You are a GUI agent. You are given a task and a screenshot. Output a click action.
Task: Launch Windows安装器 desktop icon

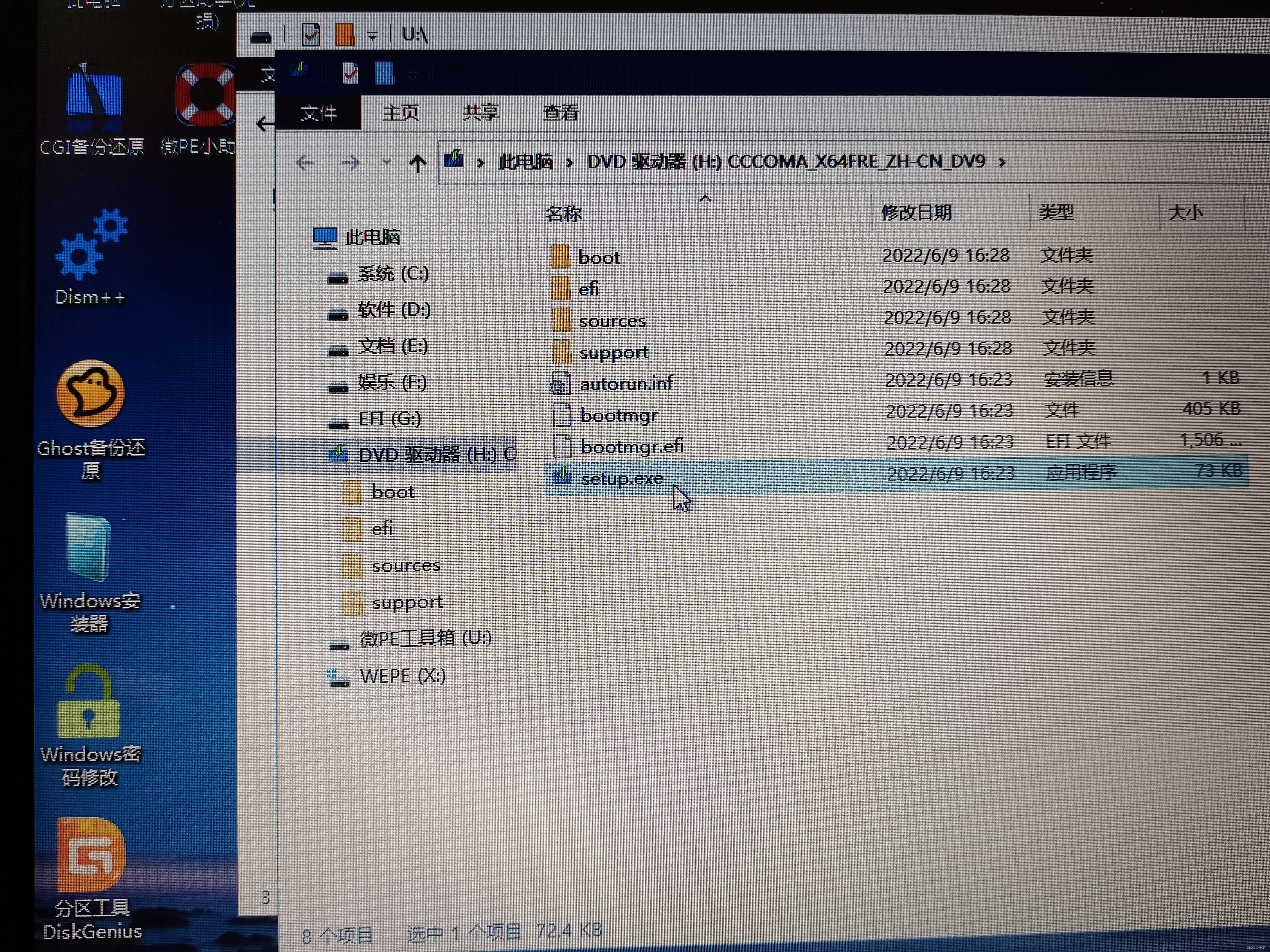(90, 573)
